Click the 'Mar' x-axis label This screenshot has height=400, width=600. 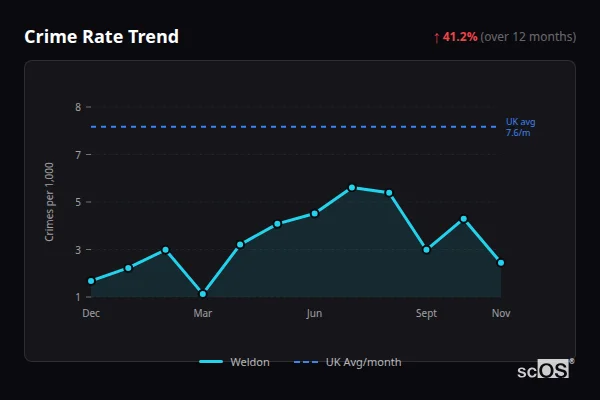pyautogui.click(x=203, y=313)
